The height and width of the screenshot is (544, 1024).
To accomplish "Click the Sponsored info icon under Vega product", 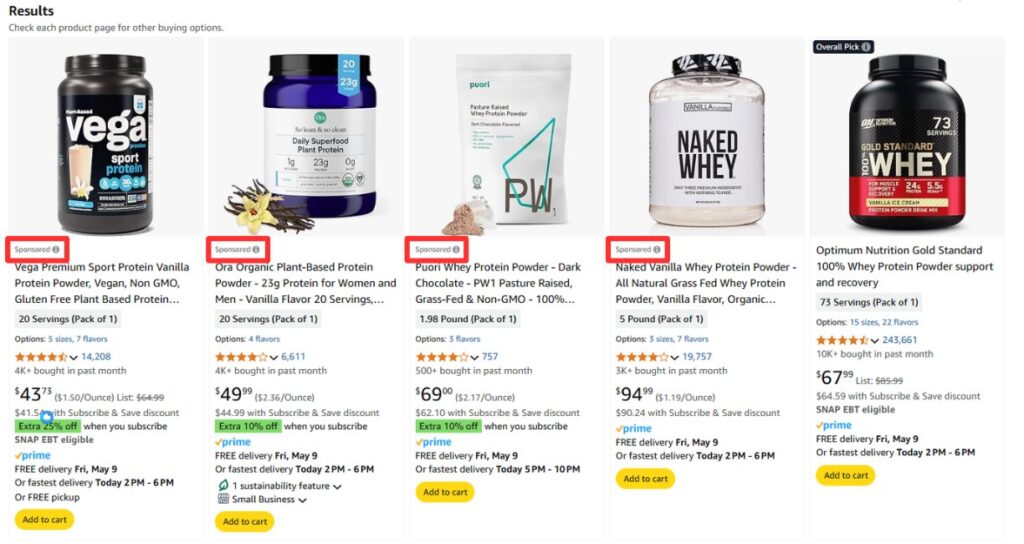I will coord(56,249).
